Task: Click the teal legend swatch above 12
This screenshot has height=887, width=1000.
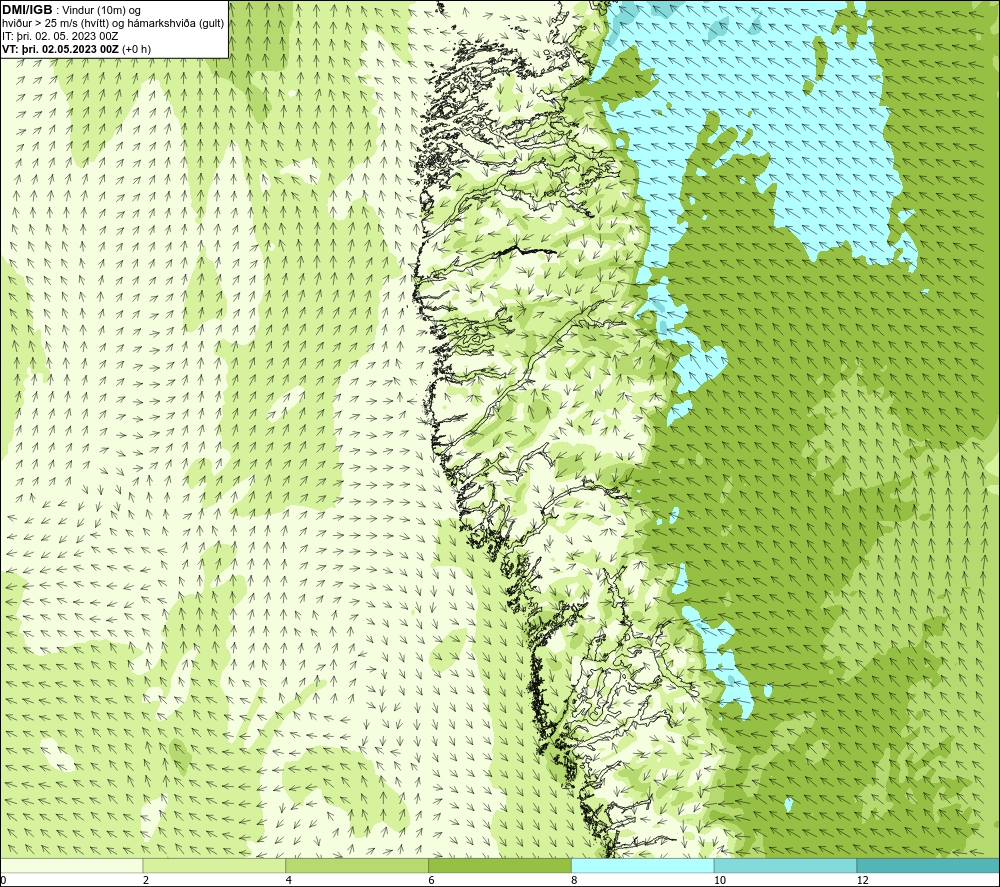Action: click(928, 865)
